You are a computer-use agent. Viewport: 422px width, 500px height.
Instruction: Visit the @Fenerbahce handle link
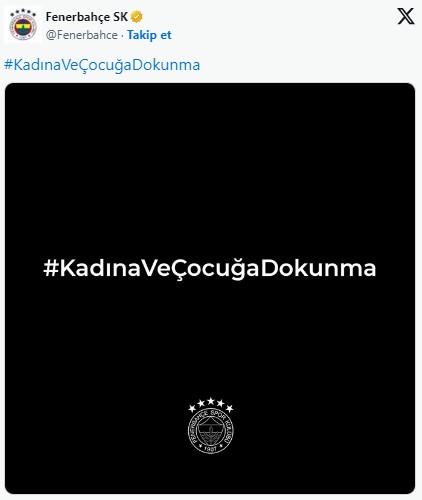[82, 35]
